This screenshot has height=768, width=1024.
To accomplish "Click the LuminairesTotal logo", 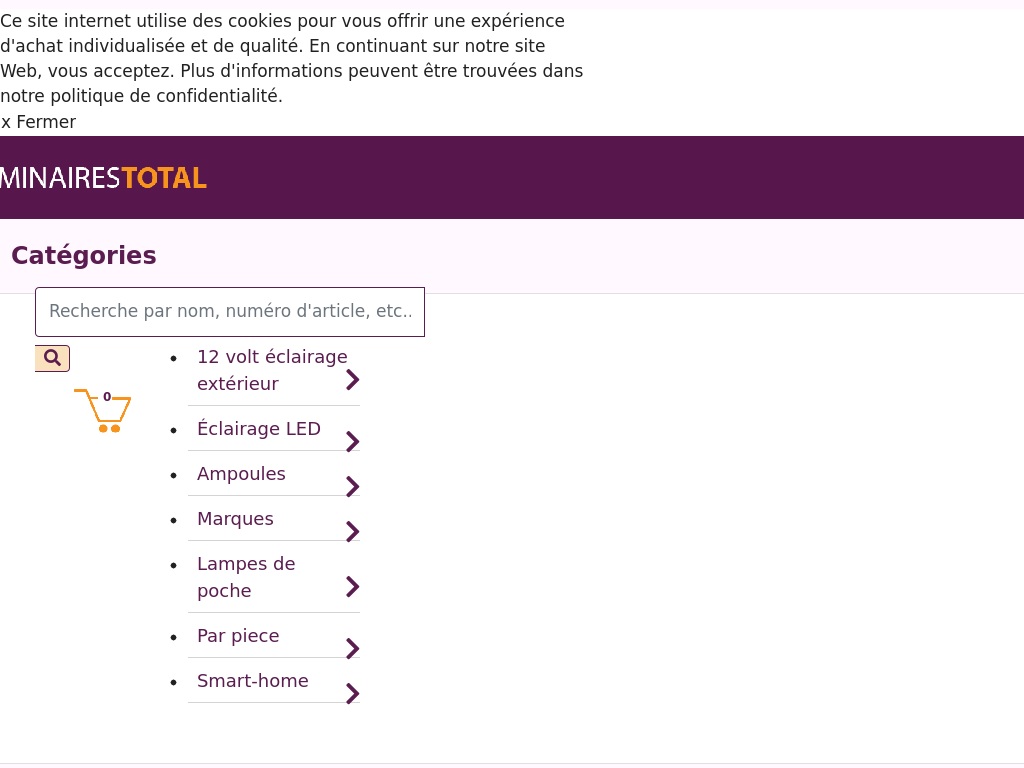I will (x=103, y=178).
